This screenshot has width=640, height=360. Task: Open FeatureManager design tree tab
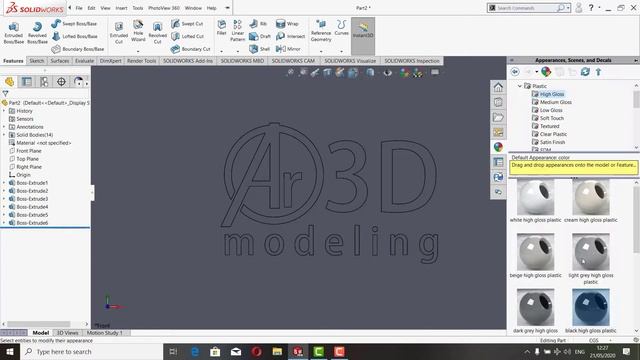click(9, 82)
